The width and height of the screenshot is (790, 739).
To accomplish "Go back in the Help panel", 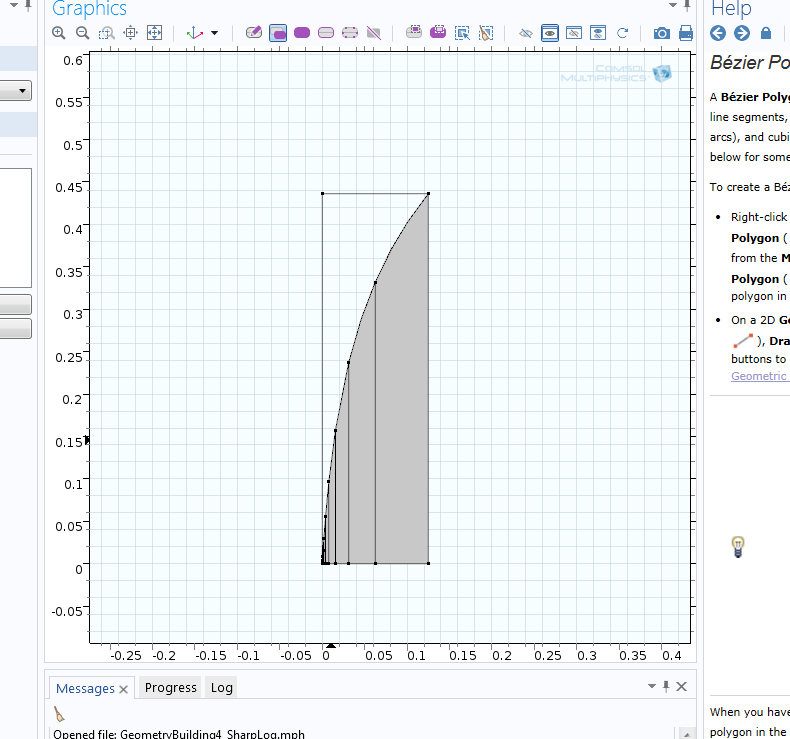I will click(718, 33).
